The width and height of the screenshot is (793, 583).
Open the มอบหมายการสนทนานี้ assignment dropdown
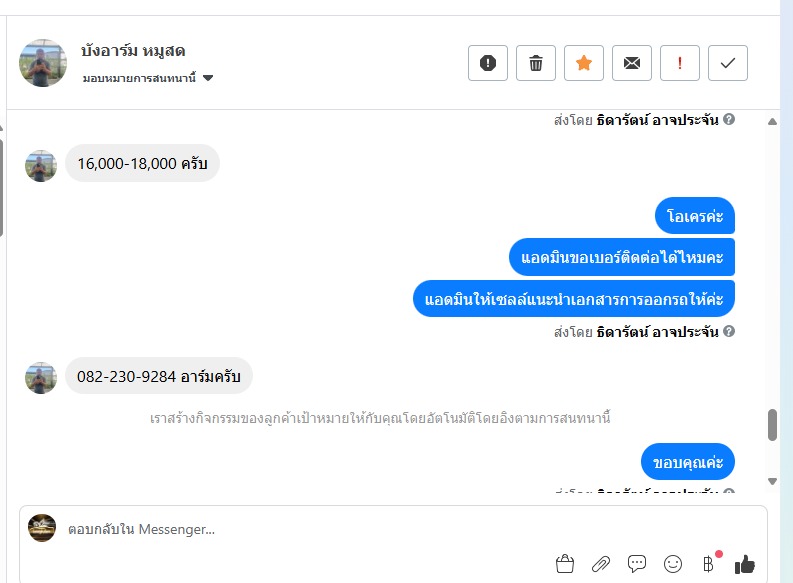pos(148,78)
